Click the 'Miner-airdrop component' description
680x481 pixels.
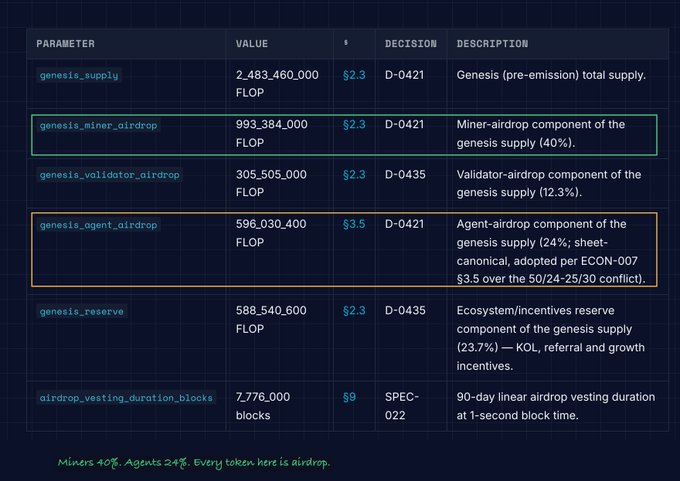click(x=541, y=134)
